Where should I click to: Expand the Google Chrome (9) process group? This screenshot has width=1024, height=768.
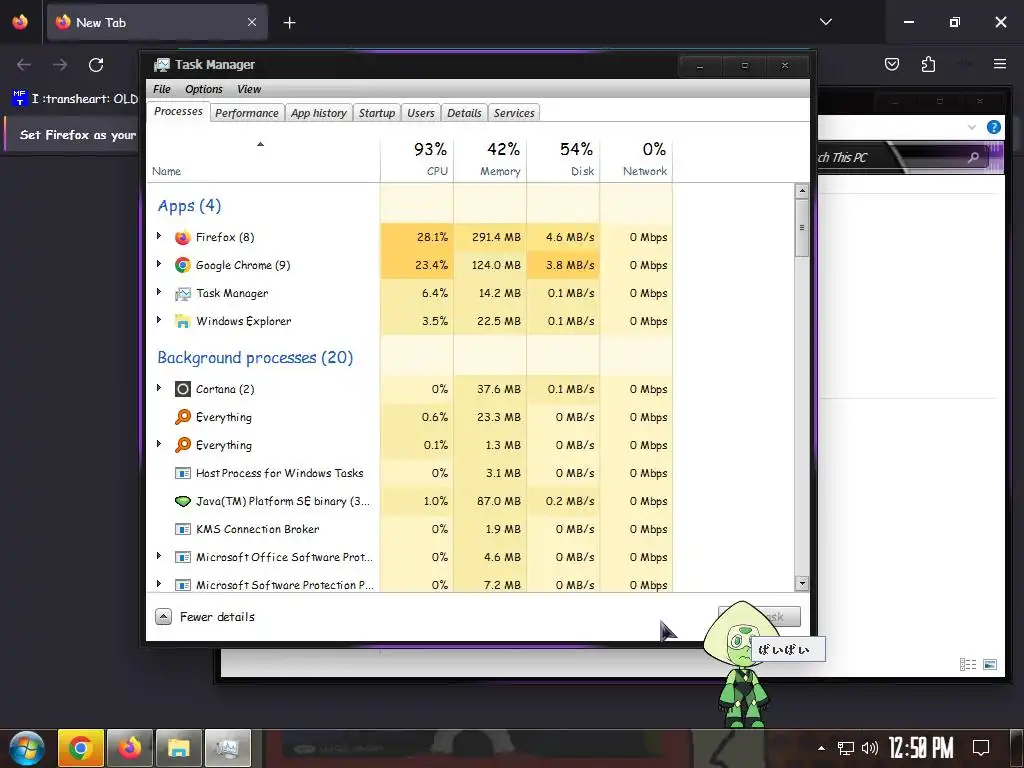(159, 264)
